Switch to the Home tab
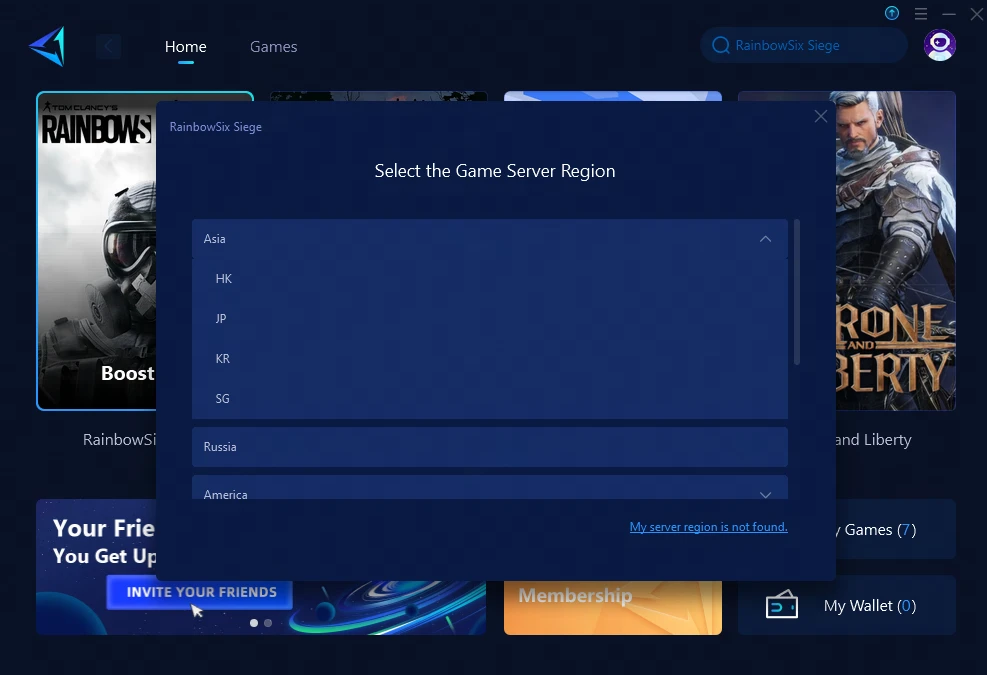This screenshot has width=987, height=675. pos(185,46)
